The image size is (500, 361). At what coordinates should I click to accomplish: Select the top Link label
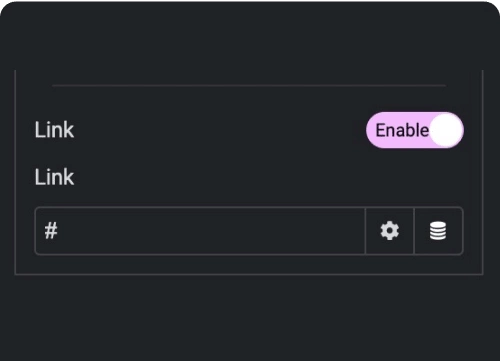click(54, 130)
